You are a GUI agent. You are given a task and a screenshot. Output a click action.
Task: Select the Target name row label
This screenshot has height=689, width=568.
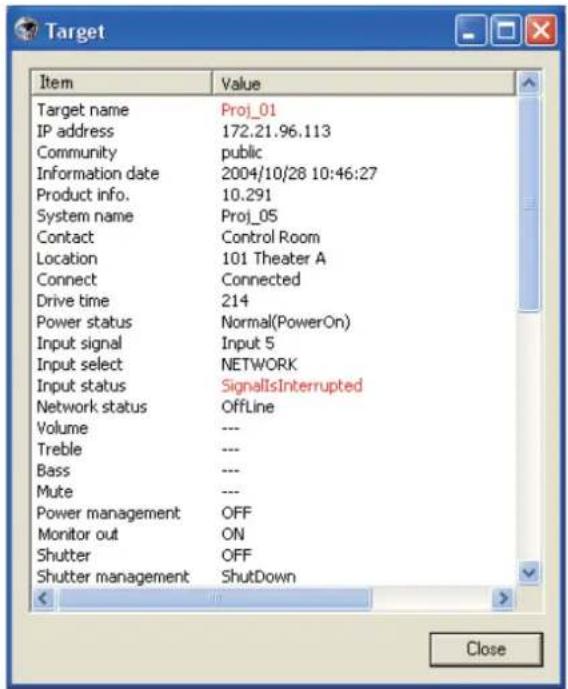83,110
